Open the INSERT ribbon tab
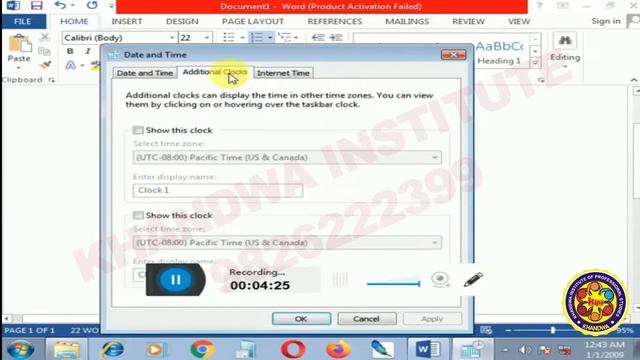Viewport: 640px width, 360px height. 127,21
